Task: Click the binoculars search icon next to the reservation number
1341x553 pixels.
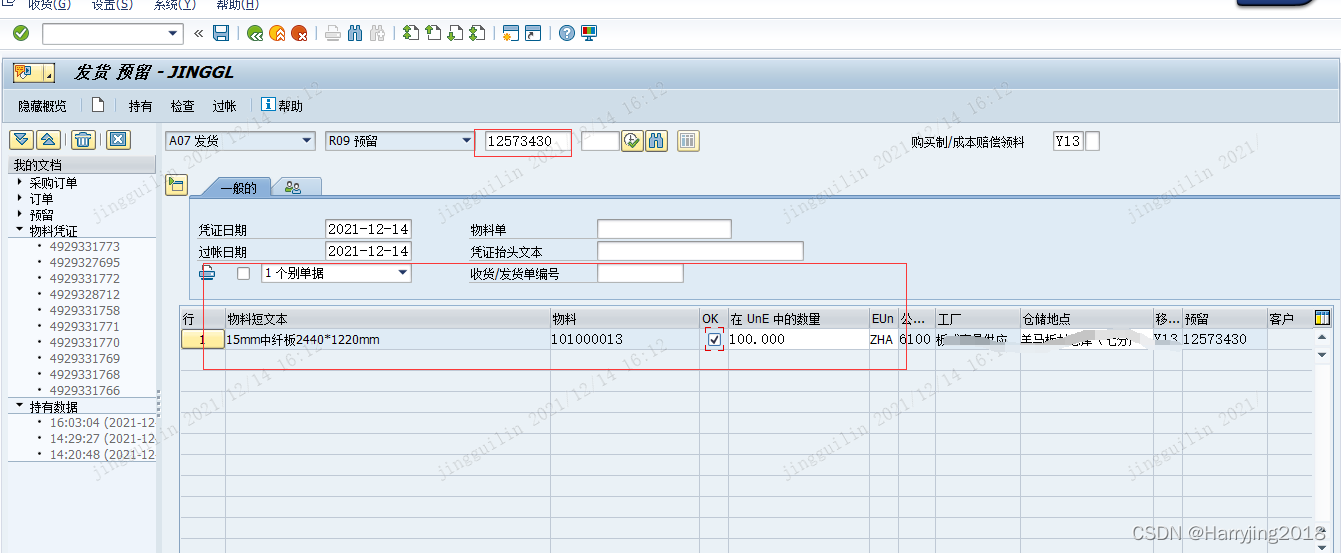Action: (656, 141)
